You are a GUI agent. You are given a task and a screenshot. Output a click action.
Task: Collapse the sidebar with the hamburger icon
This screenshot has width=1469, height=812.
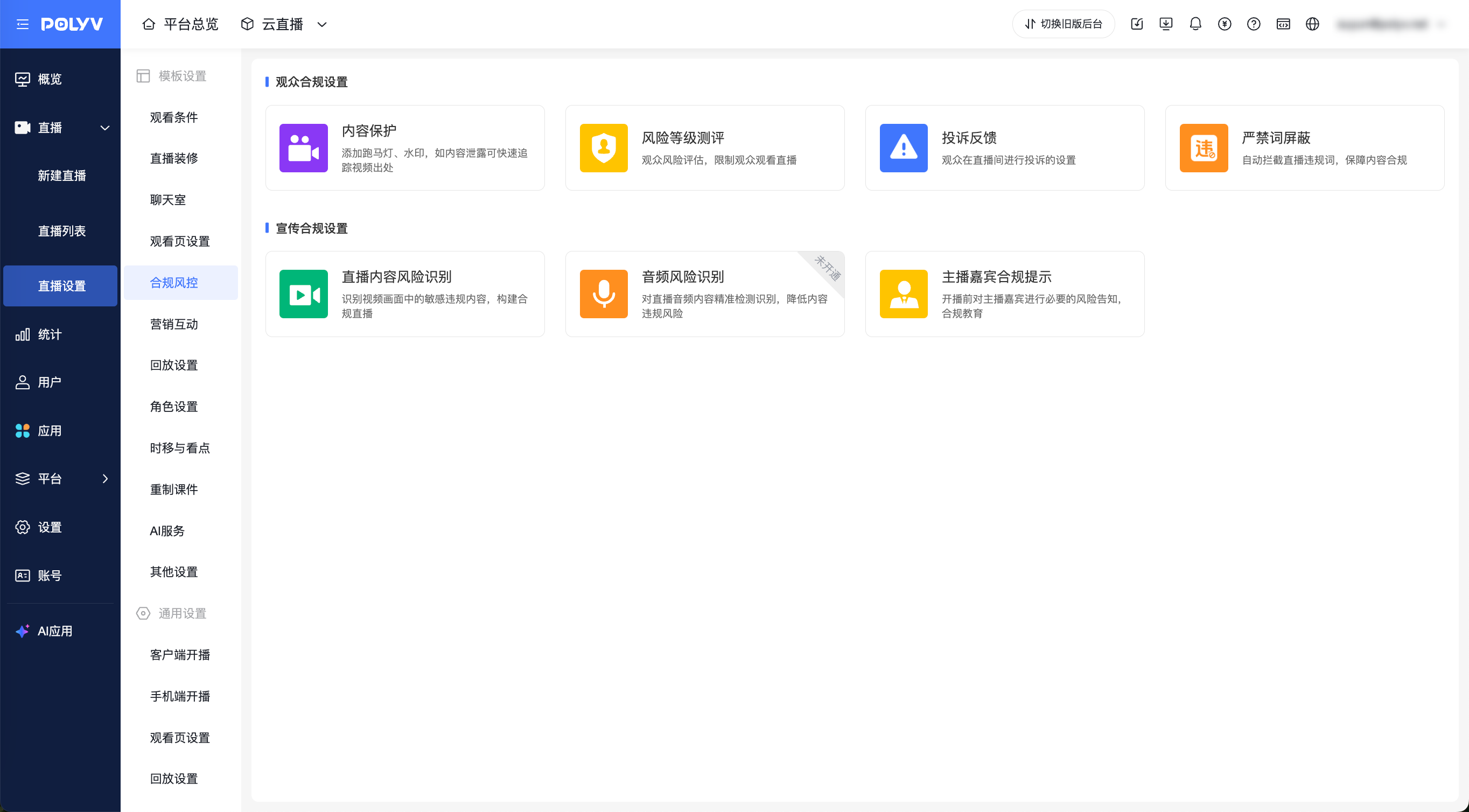point(22,24)
